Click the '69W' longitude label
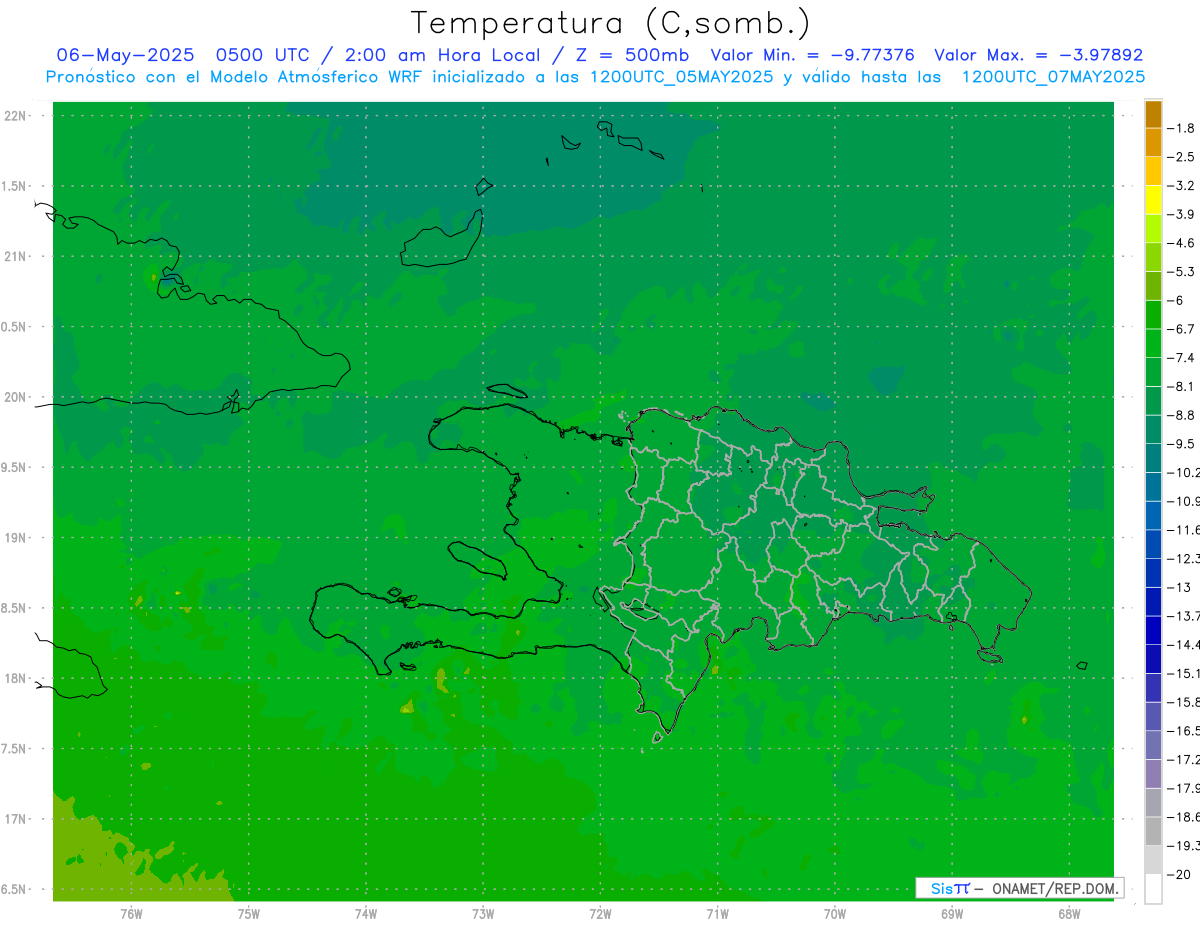The height and width of the screenshot is (927, 1200). [952, 914]
